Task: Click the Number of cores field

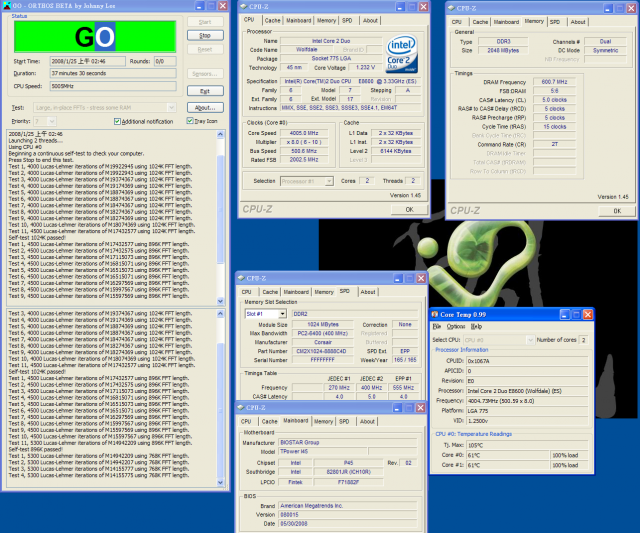Action: (584, 340)
